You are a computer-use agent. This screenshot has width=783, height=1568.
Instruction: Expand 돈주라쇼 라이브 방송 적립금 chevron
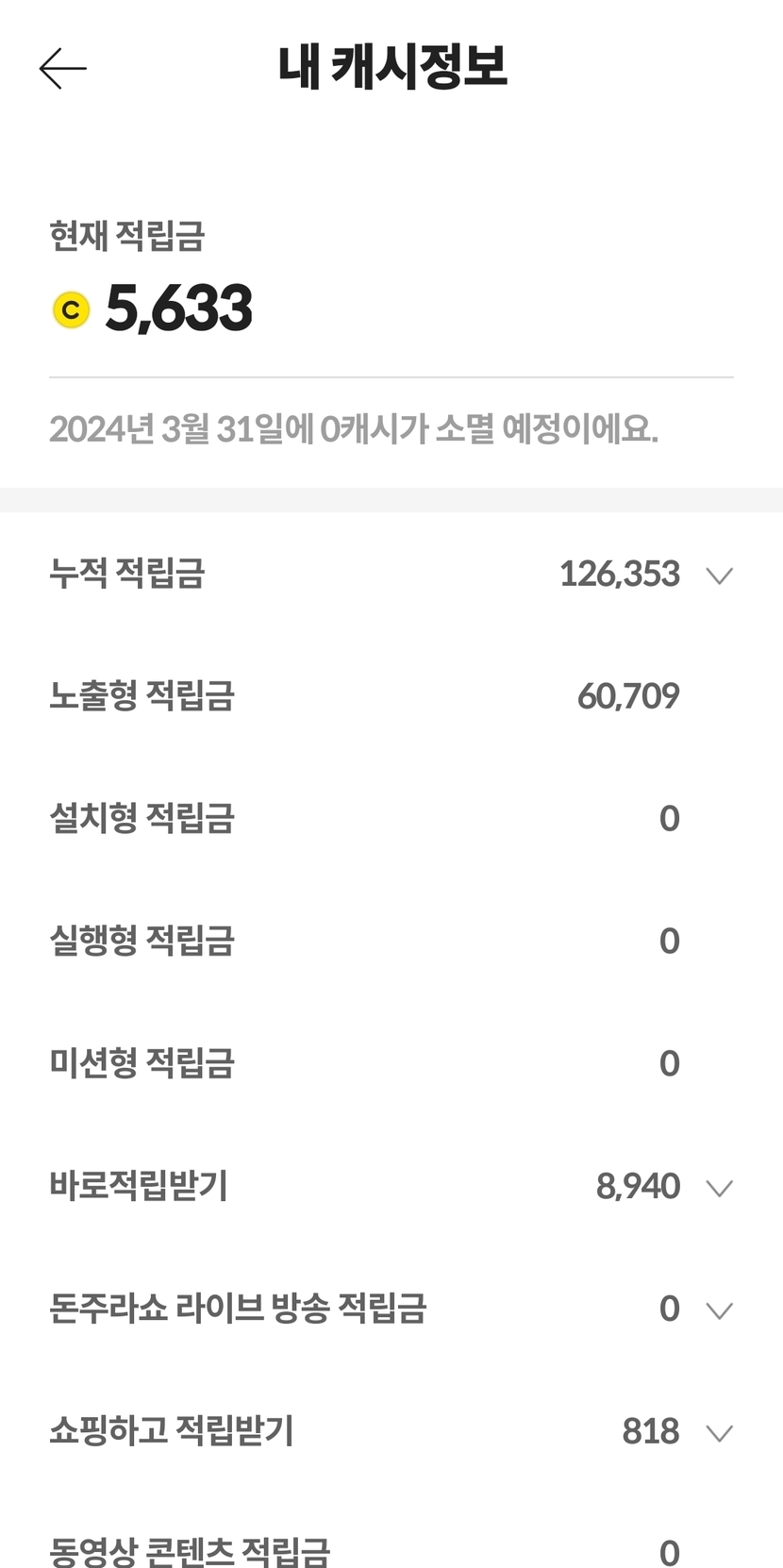pyautogui.click(x=719, y=1309)
